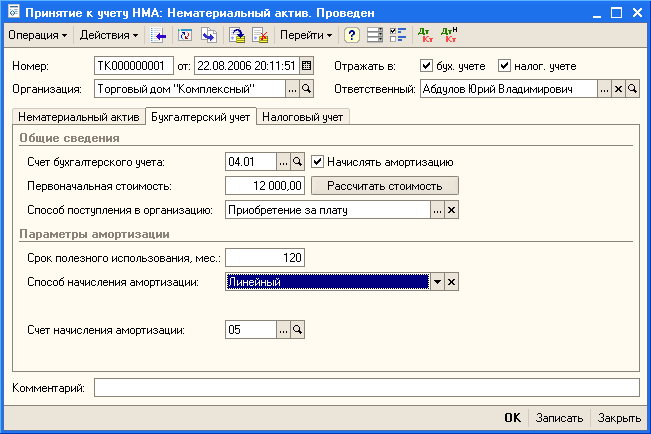Uncheck Начислять амортизацию checkbox
This screenshot has height=434, width=651.
[318, 162]
